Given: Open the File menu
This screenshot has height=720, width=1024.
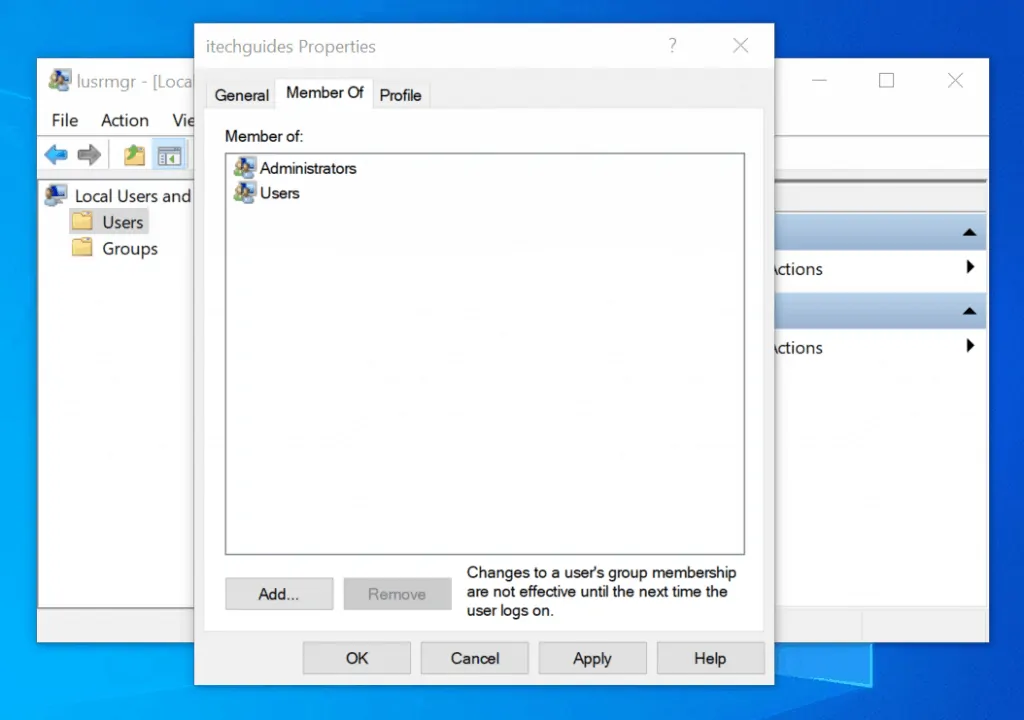Looking at the screenshot, I should (65, 120).
